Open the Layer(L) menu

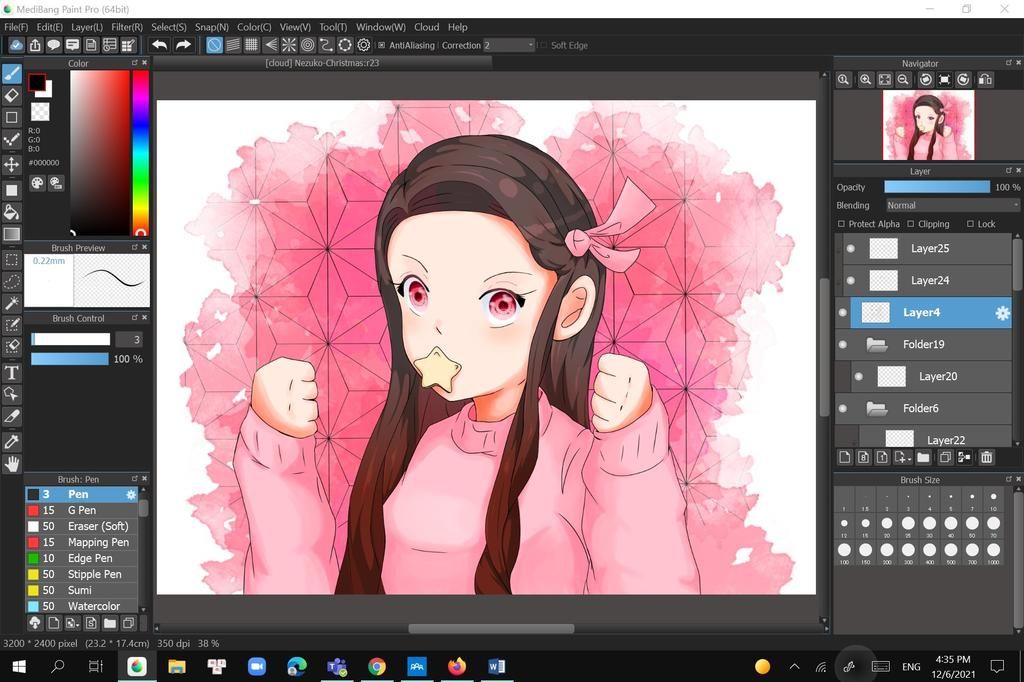click(x=87, y=27)
